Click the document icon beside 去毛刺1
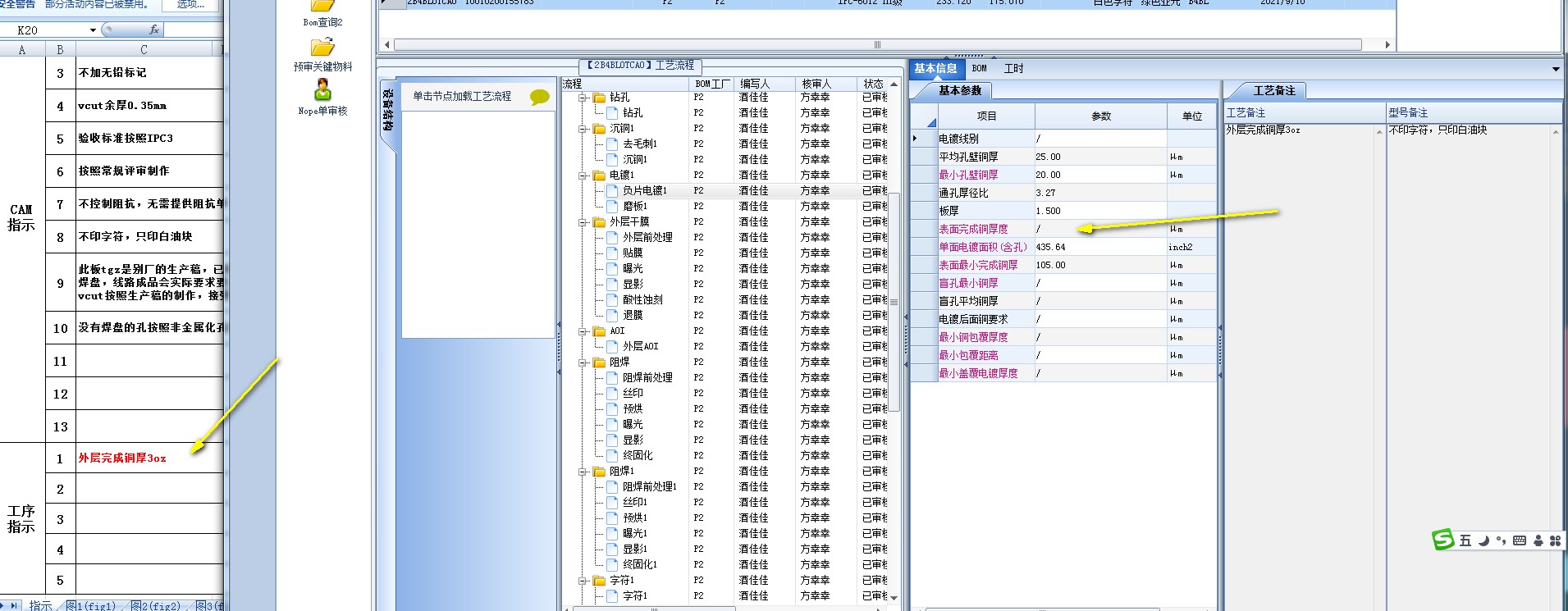Screen dimensions: 1568x611 (x=612, y=144)
